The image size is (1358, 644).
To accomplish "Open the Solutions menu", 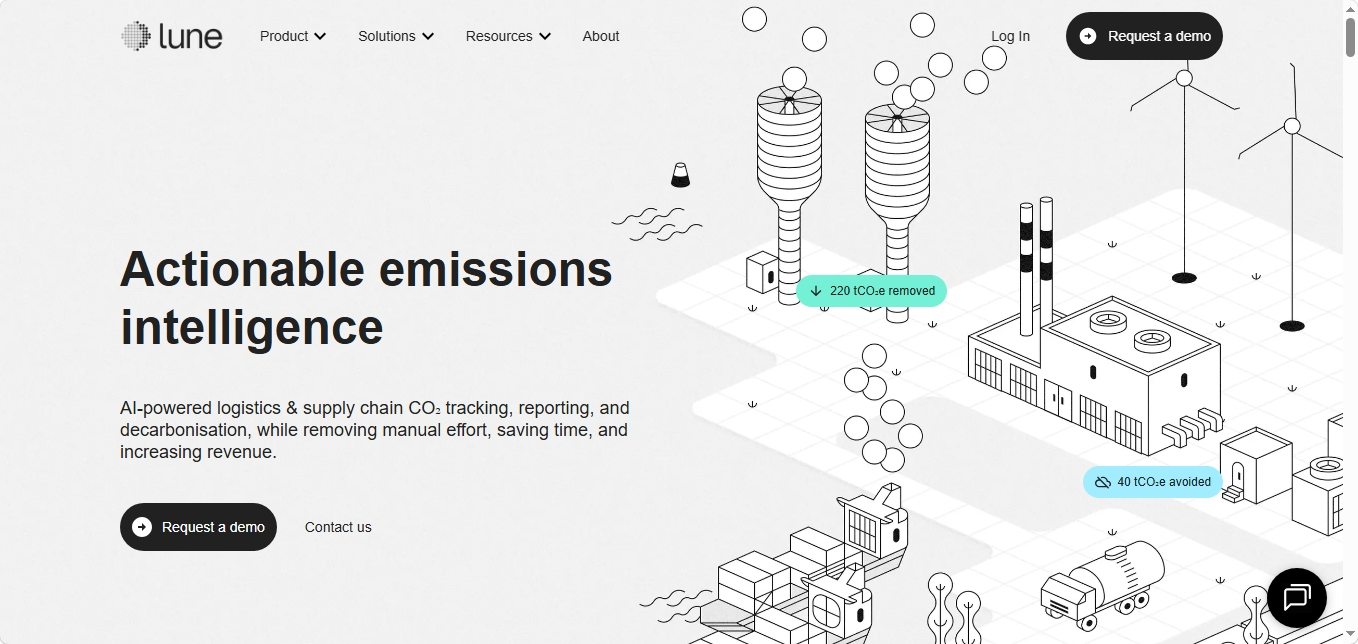I will 396,36.
